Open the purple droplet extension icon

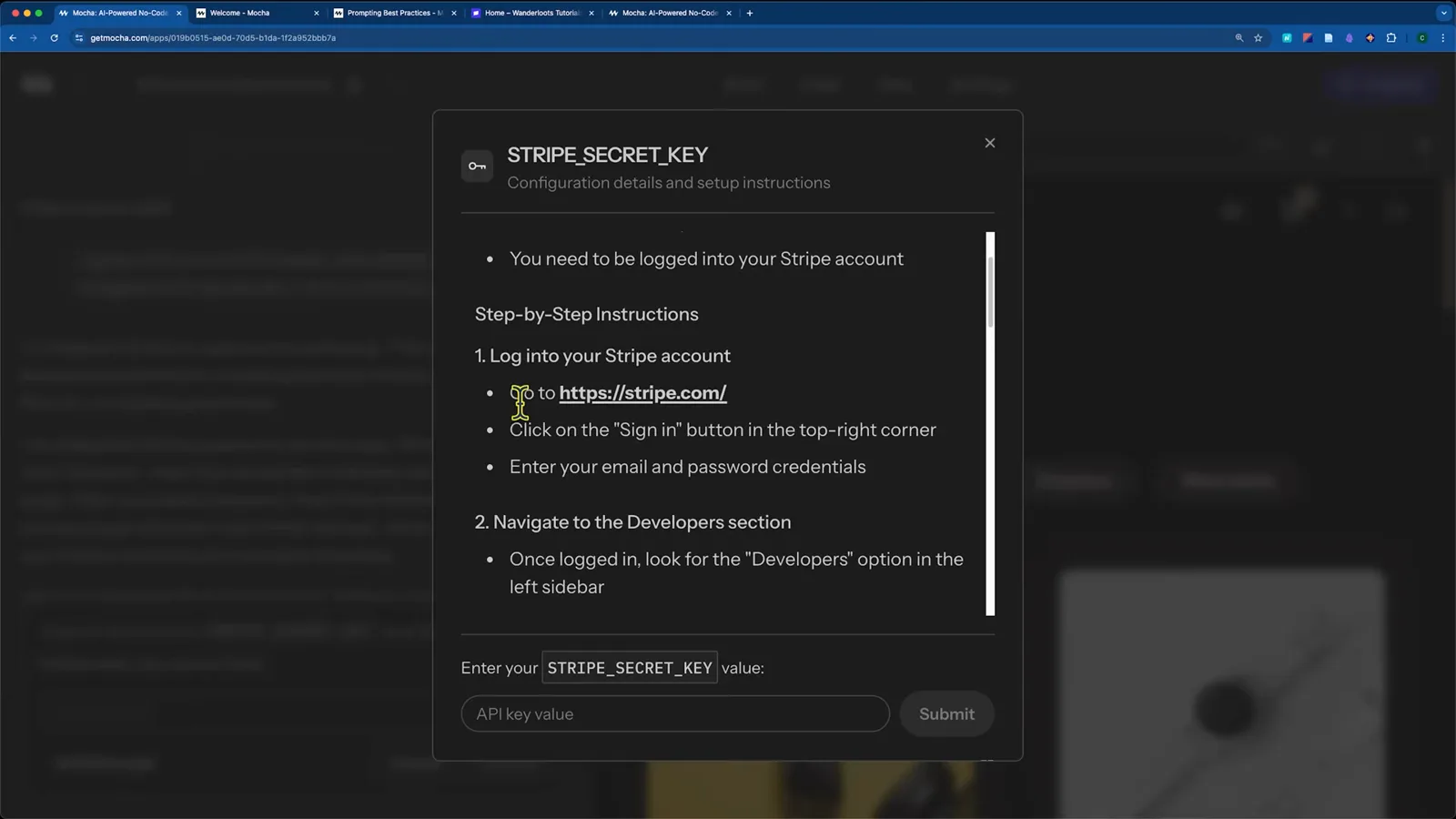coord(1350,38)
